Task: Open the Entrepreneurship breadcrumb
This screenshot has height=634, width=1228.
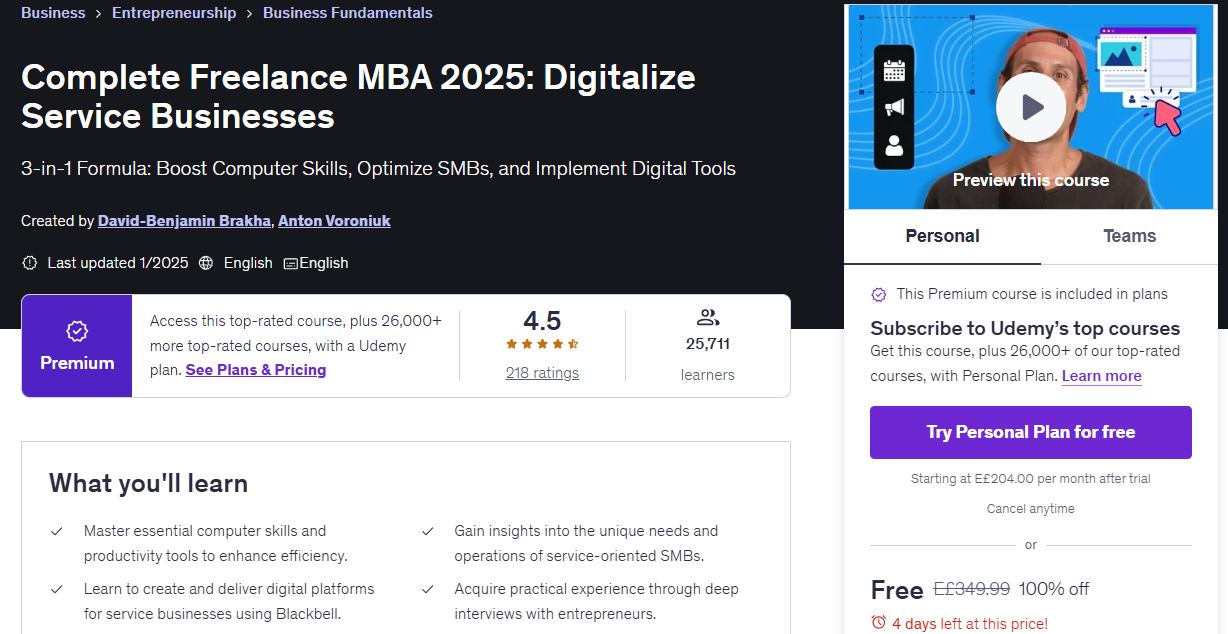Action: [174, 13]
